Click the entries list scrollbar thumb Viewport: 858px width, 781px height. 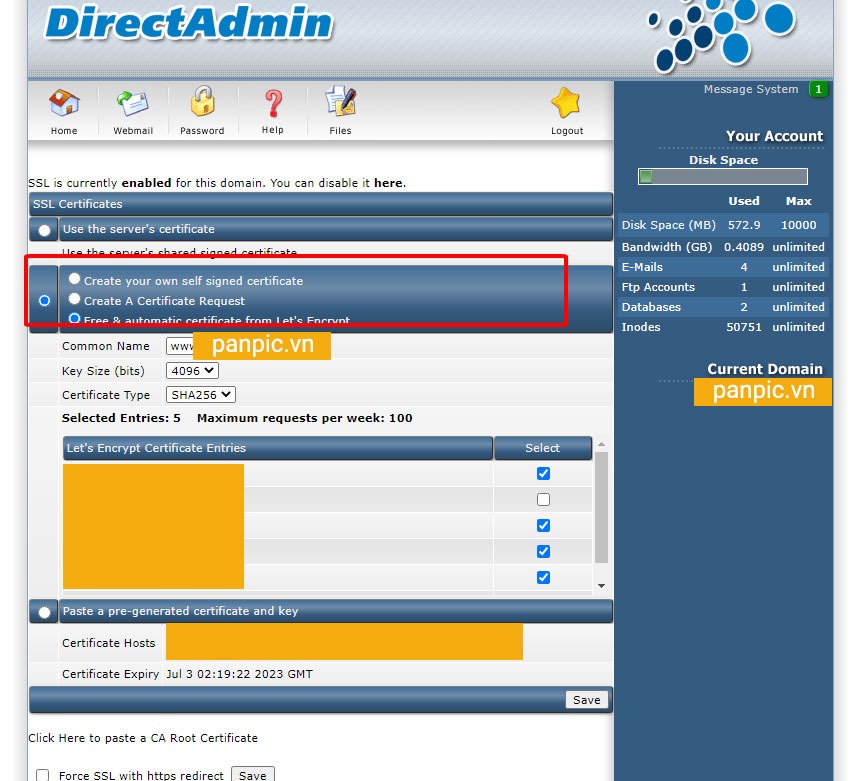click(601, 507)
